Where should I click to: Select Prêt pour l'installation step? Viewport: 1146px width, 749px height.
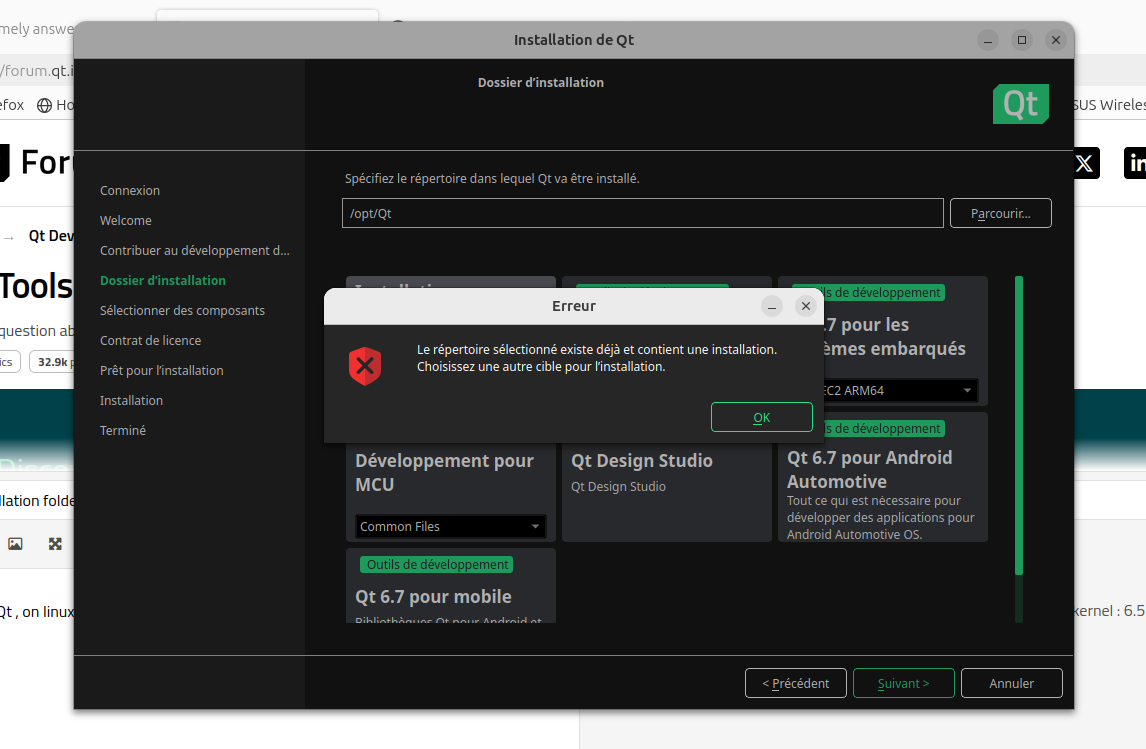(x=162, y=370)
